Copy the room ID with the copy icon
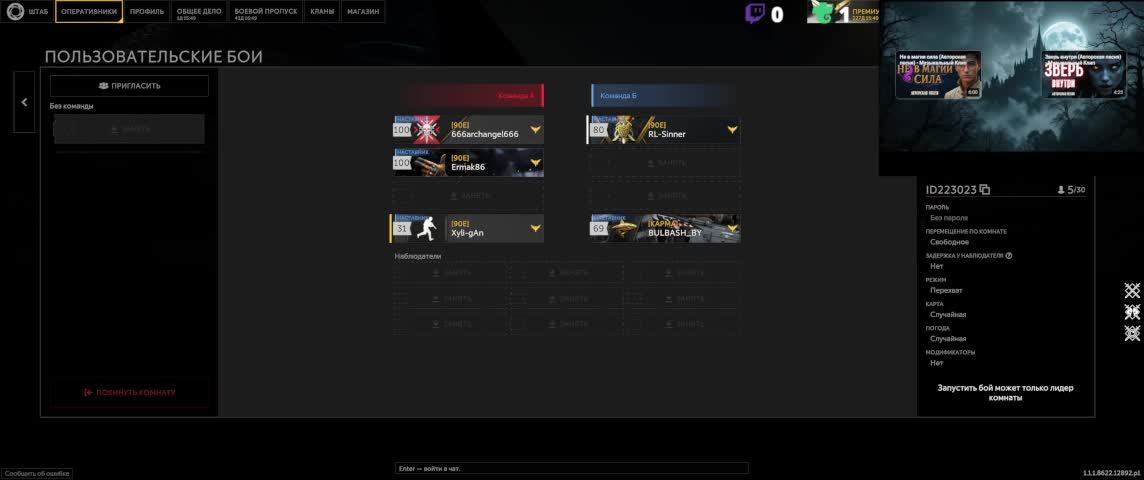Viewport: 1144px width, 480px height. (x=985, y=190)
